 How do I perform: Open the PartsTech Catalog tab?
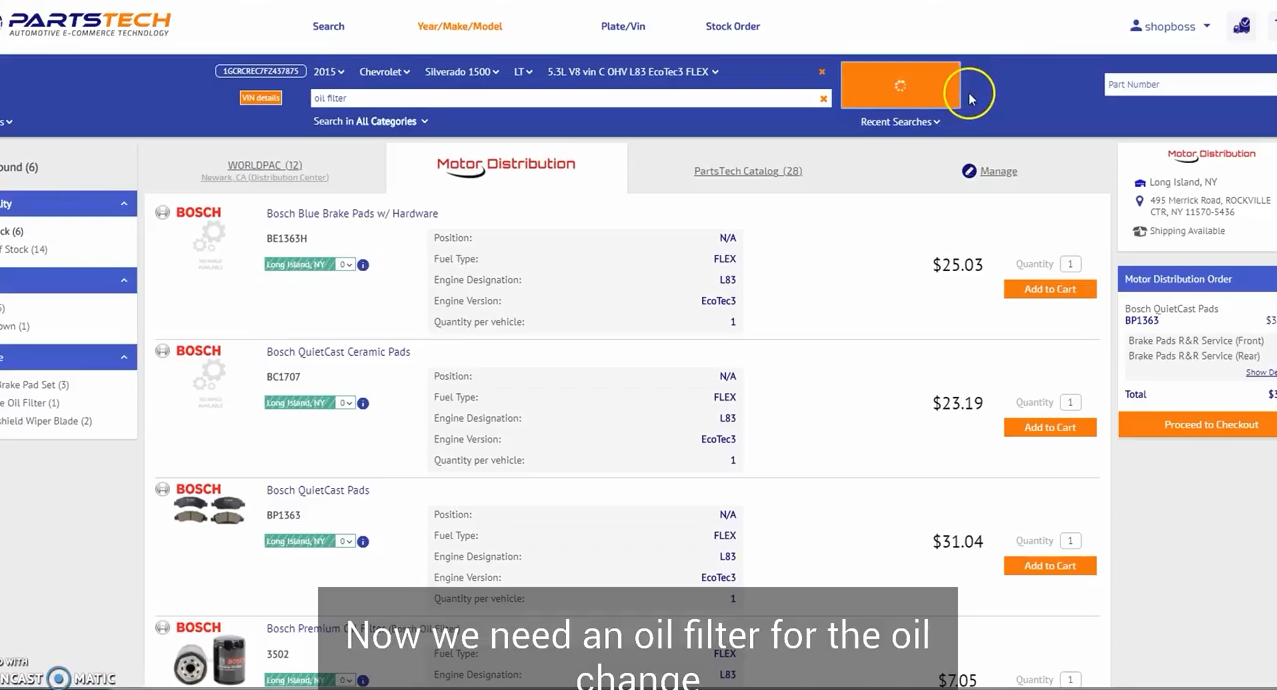(x=748, y=171)
